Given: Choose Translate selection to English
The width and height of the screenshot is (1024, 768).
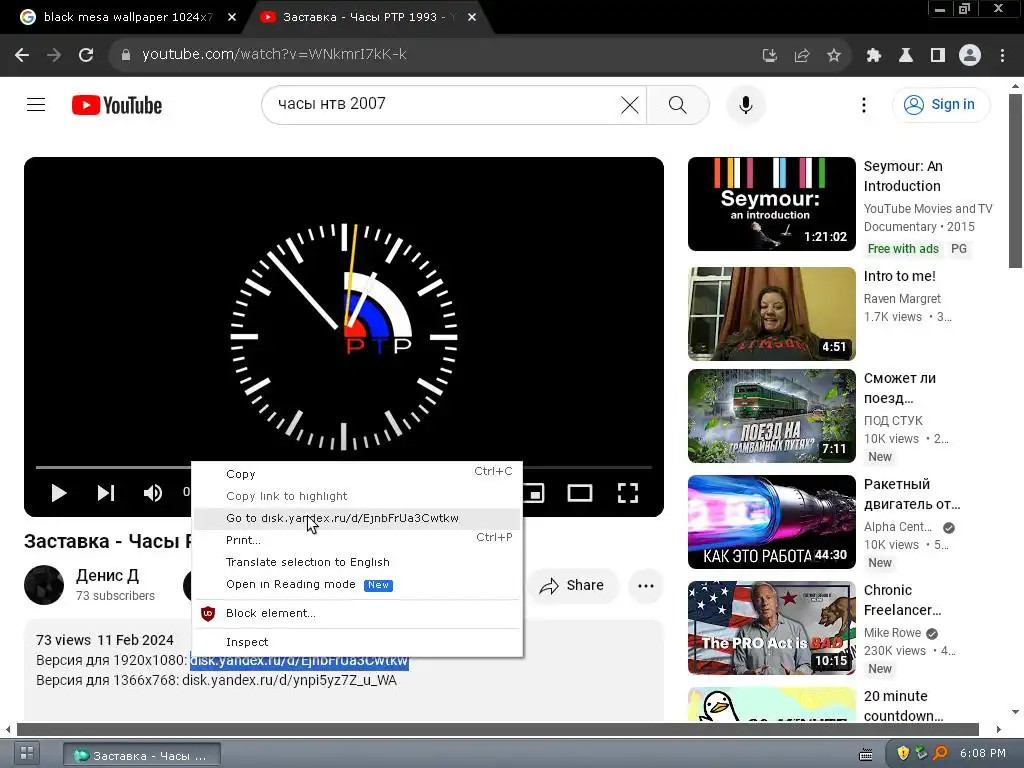Looking at the screenshot, I should (357, 562).
